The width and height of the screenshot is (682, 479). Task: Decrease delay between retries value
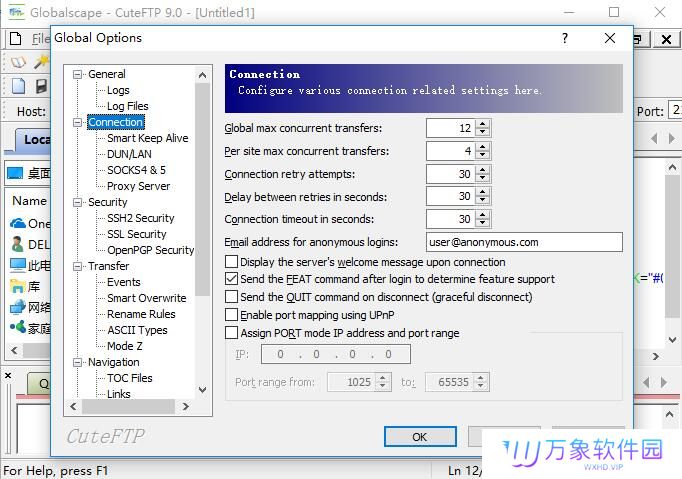[x=482, y=201]
